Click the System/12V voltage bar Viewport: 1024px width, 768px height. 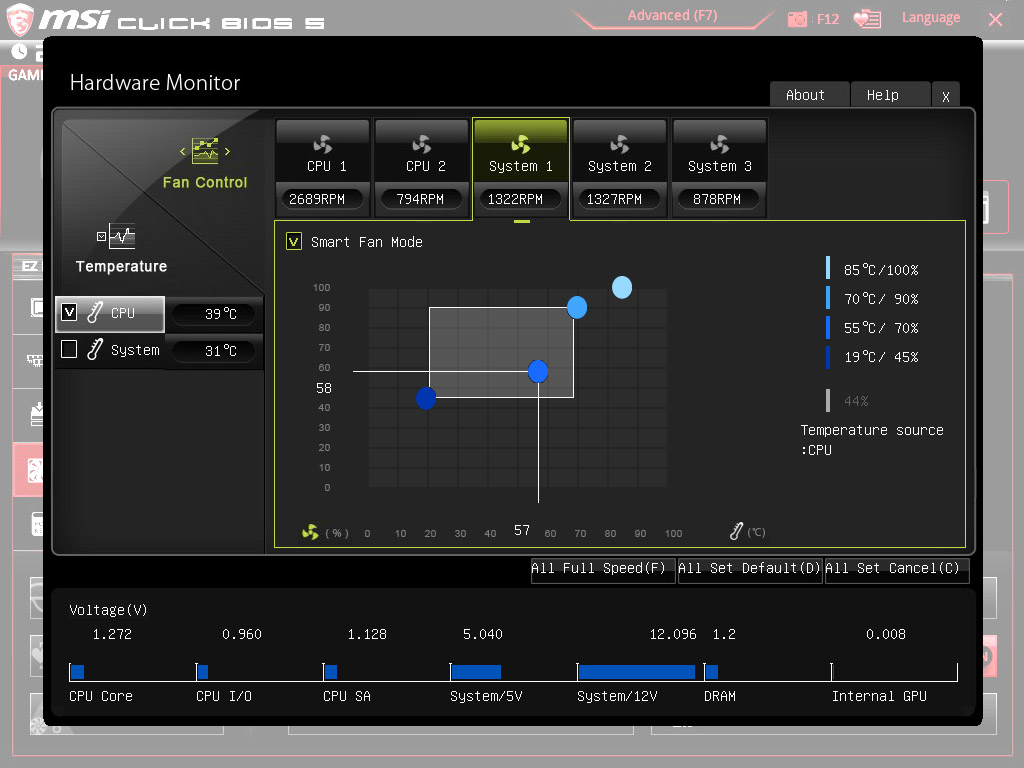pos(637,672)
